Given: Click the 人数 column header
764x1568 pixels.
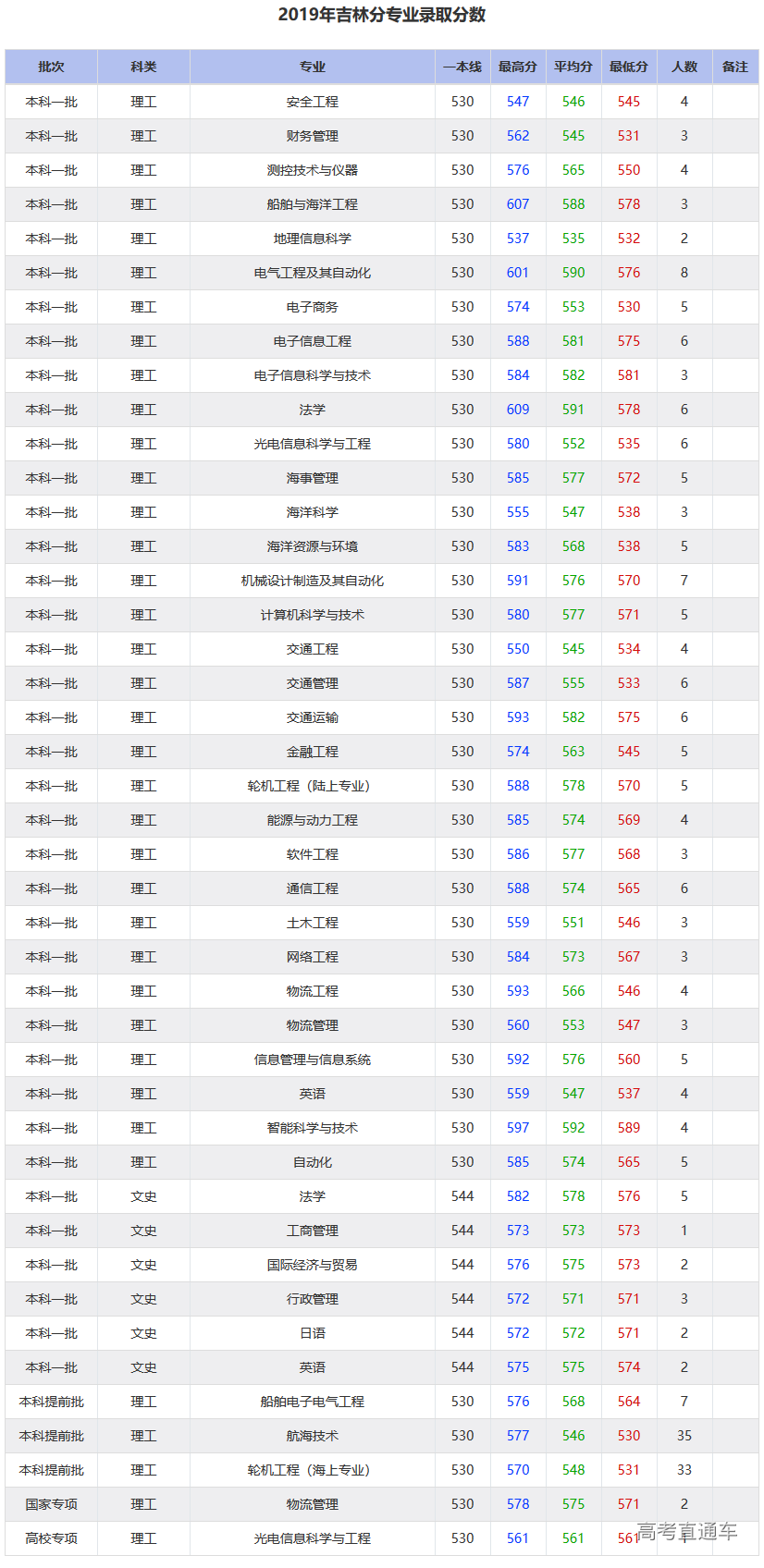Looking at the screenshot, I should click(684, 67).
